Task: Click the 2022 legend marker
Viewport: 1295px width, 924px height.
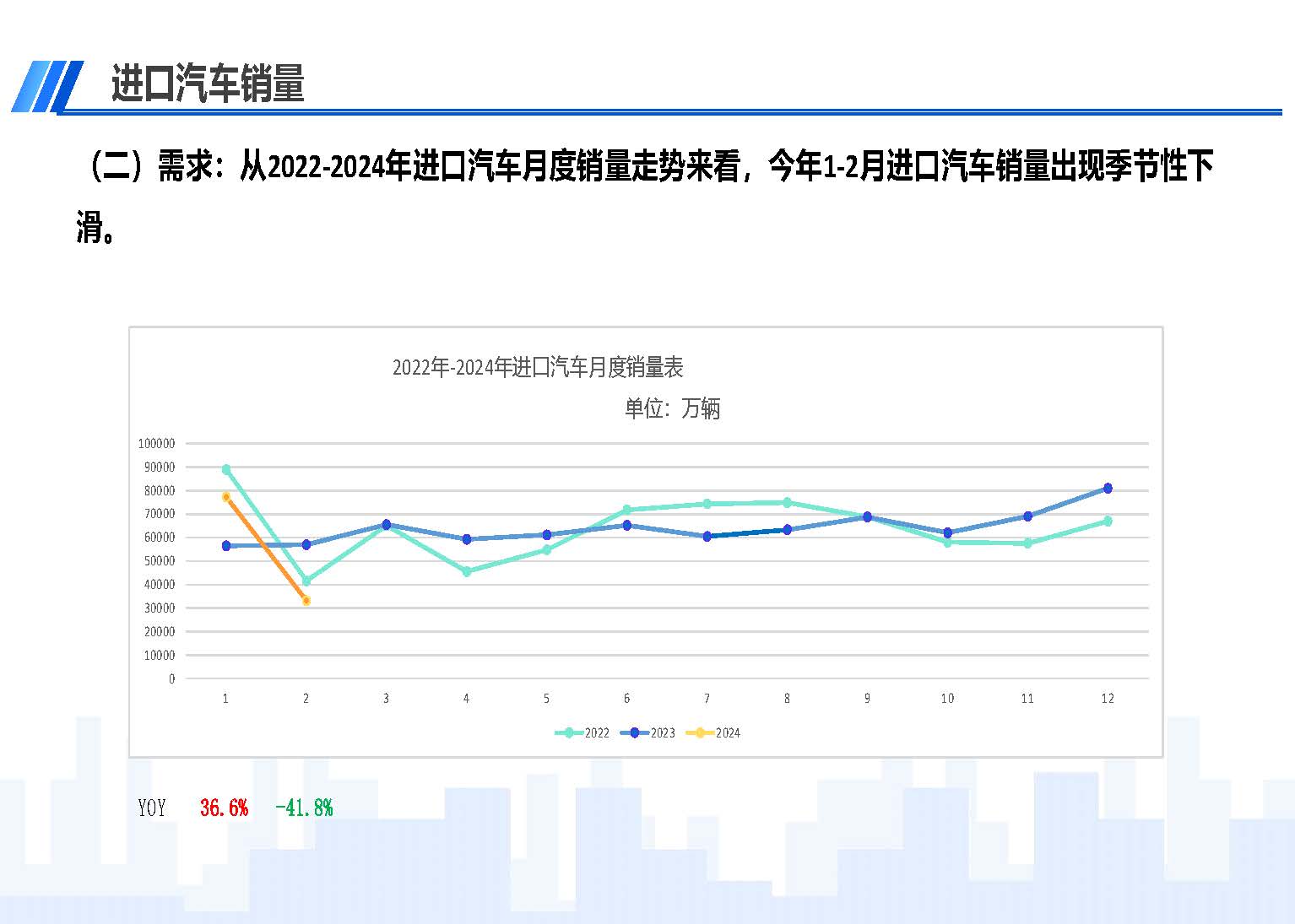Action: pyautogui.click(x=570, y=732)
